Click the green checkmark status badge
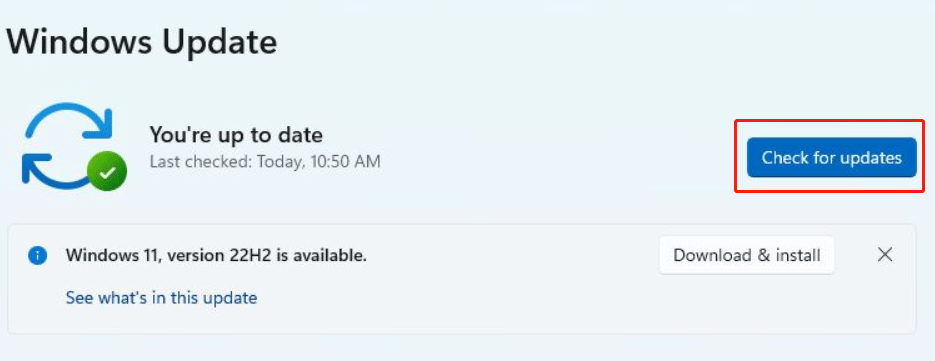 tap(107, 171)
